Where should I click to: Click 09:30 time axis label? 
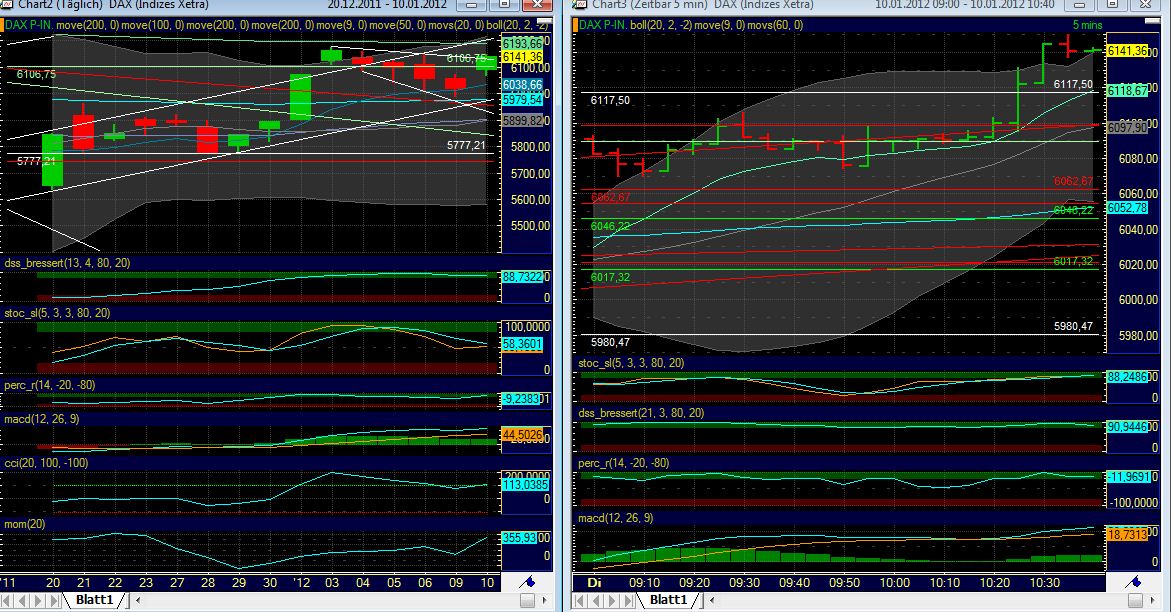click(x=745, y=583)
